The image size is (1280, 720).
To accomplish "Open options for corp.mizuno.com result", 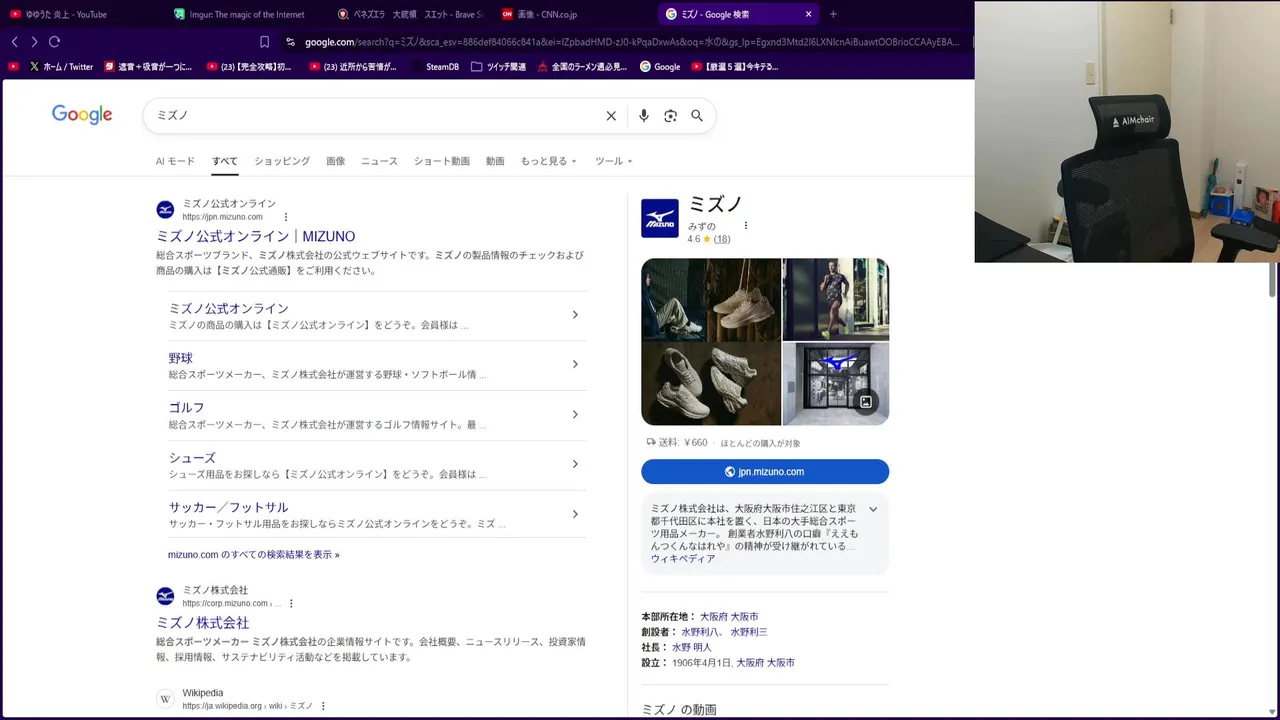I will pyautogui.click(x=292, y=603).
